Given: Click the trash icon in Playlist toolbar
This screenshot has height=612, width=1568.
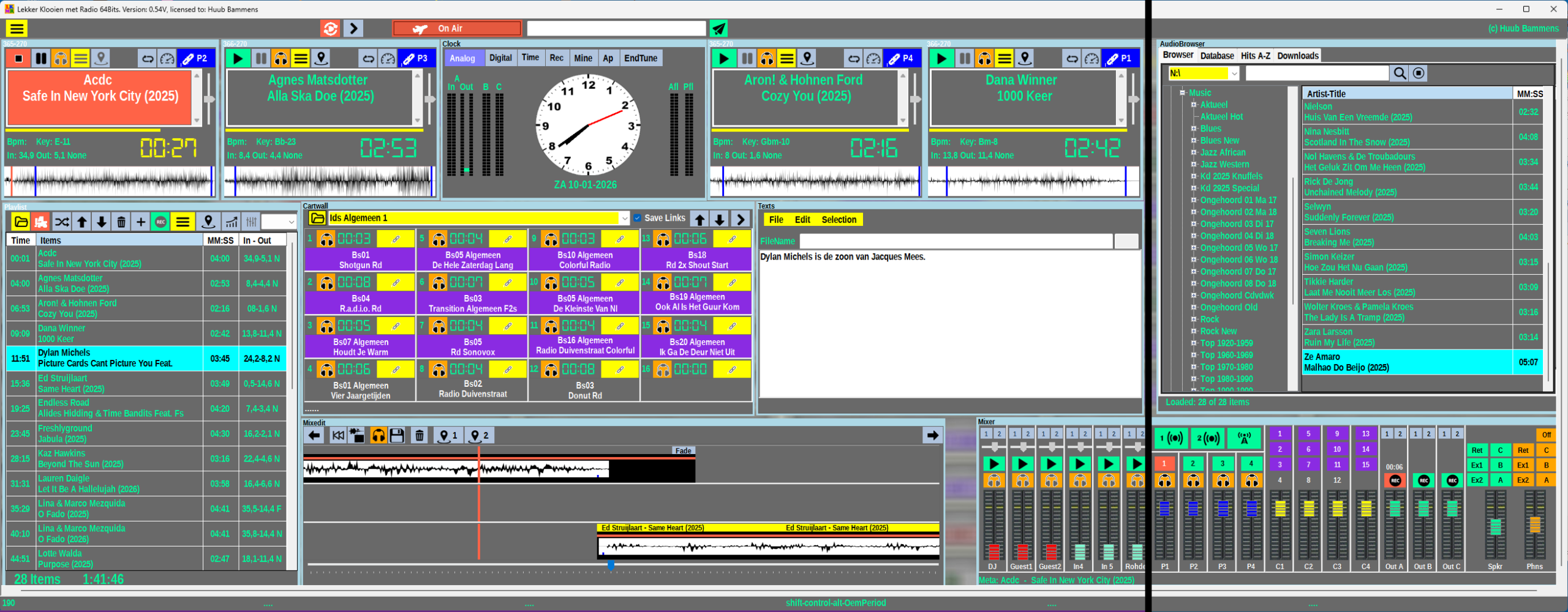Looking at the screenshot, I should [x=121, y=222].
